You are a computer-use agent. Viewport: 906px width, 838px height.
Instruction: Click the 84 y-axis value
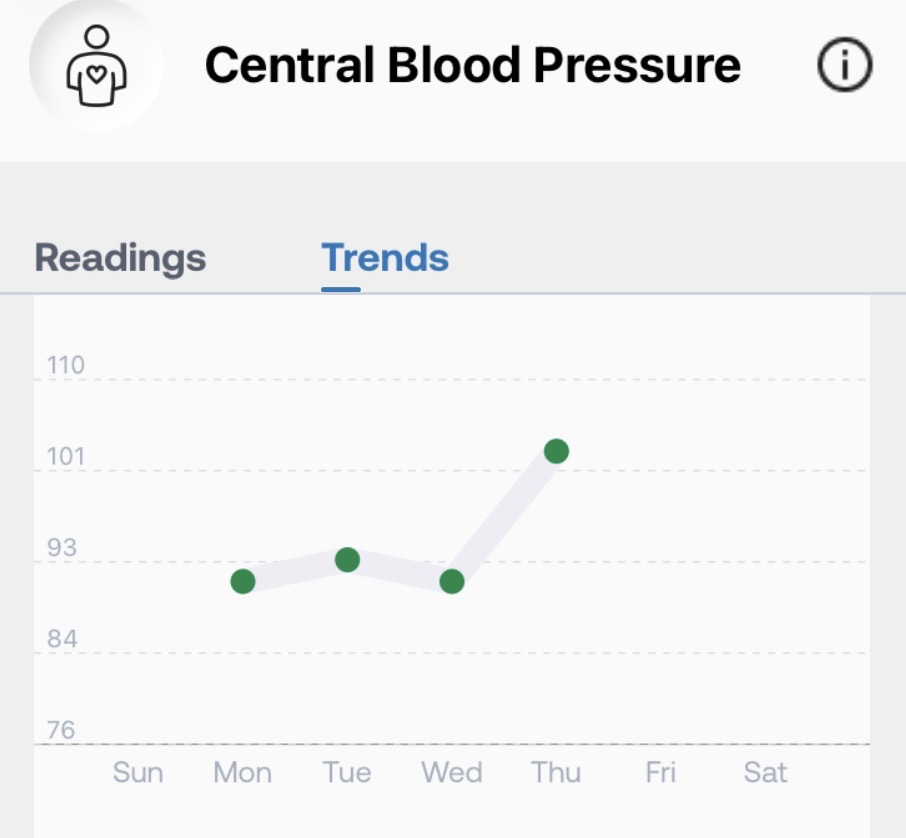[x=62, y=639]
